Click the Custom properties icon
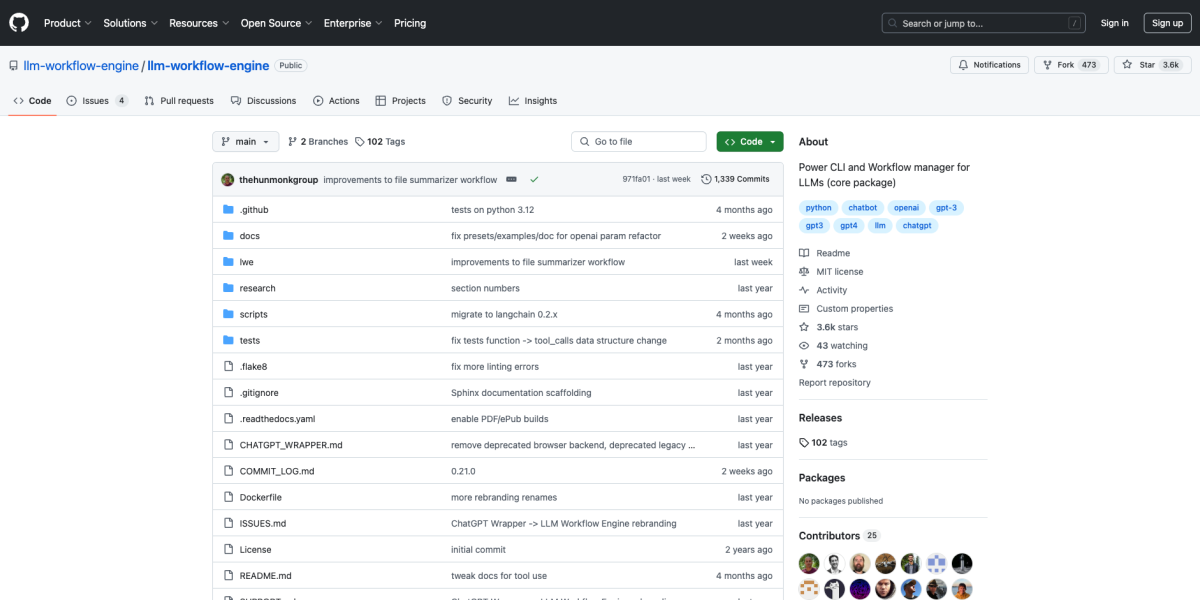Screen dimensions: 1200x600 click(803, 308)
